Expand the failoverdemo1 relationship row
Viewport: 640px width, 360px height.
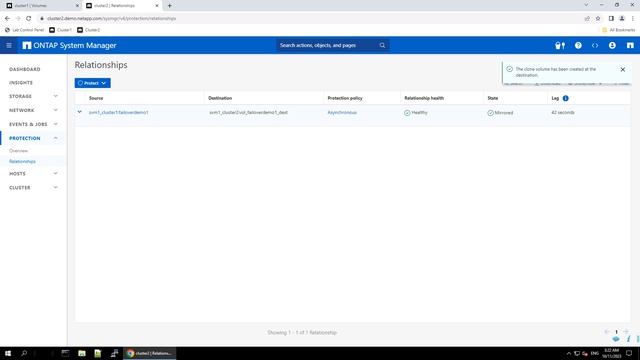[80, 112]
